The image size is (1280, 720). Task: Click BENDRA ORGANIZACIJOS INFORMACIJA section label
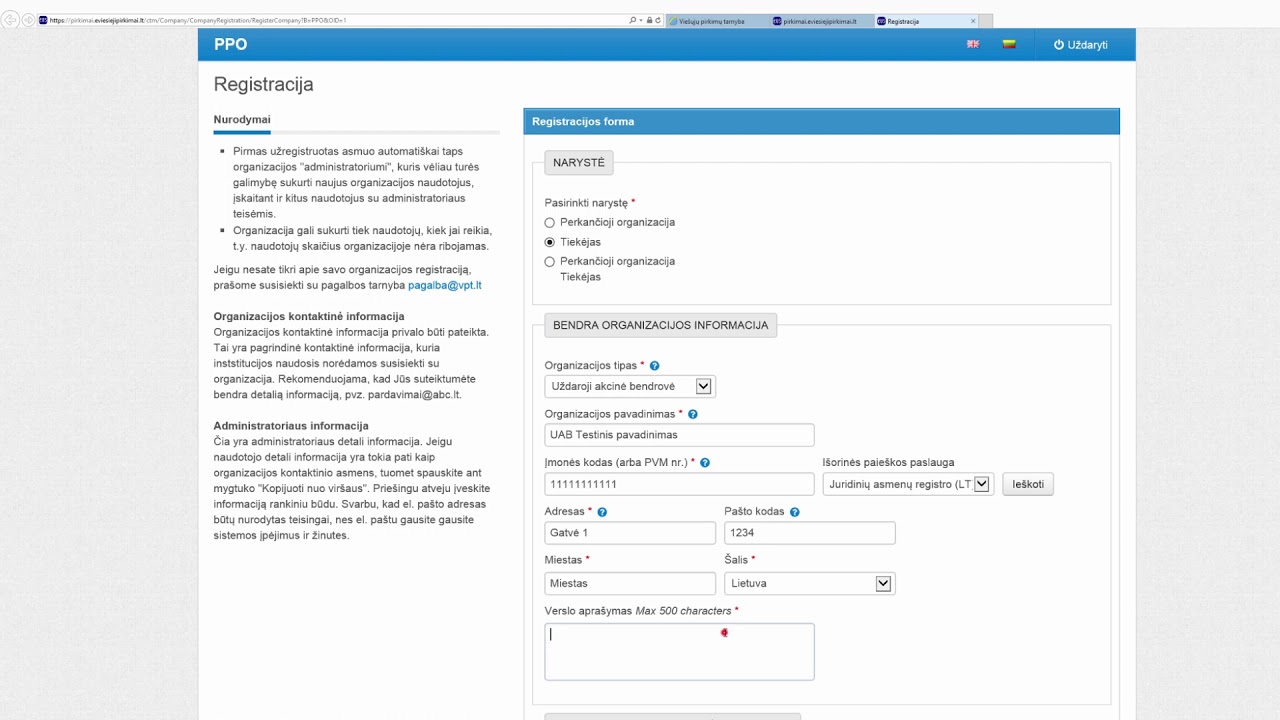coord(661,325)
